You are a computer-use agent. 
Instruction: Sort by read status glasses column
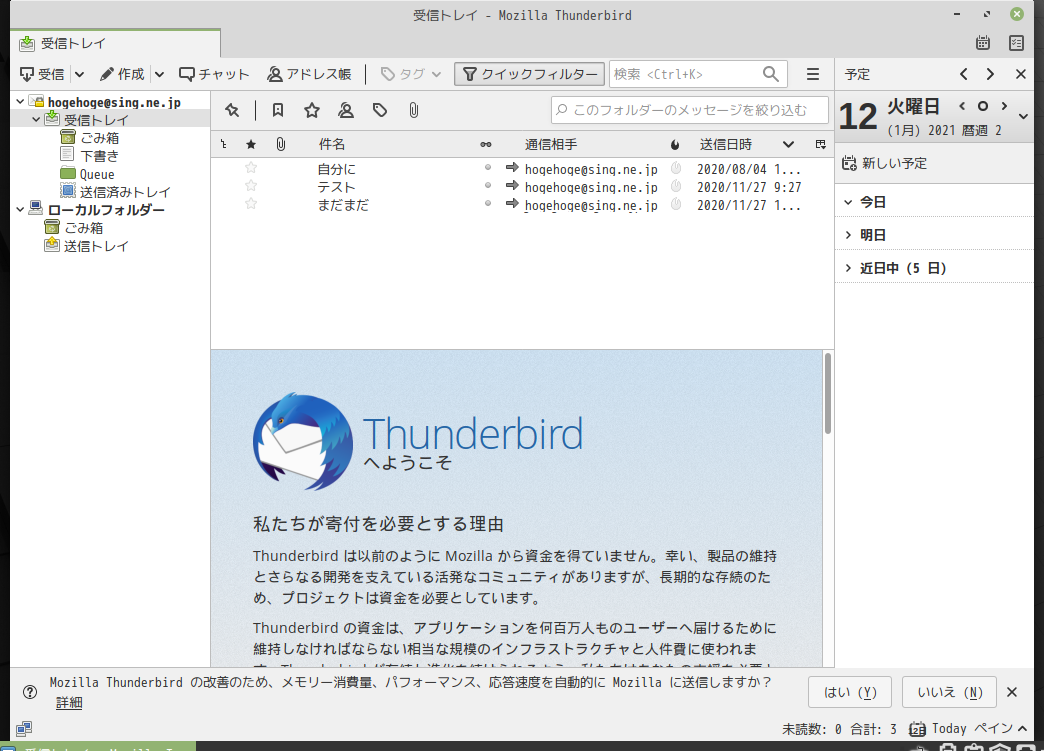click(486, 144)
